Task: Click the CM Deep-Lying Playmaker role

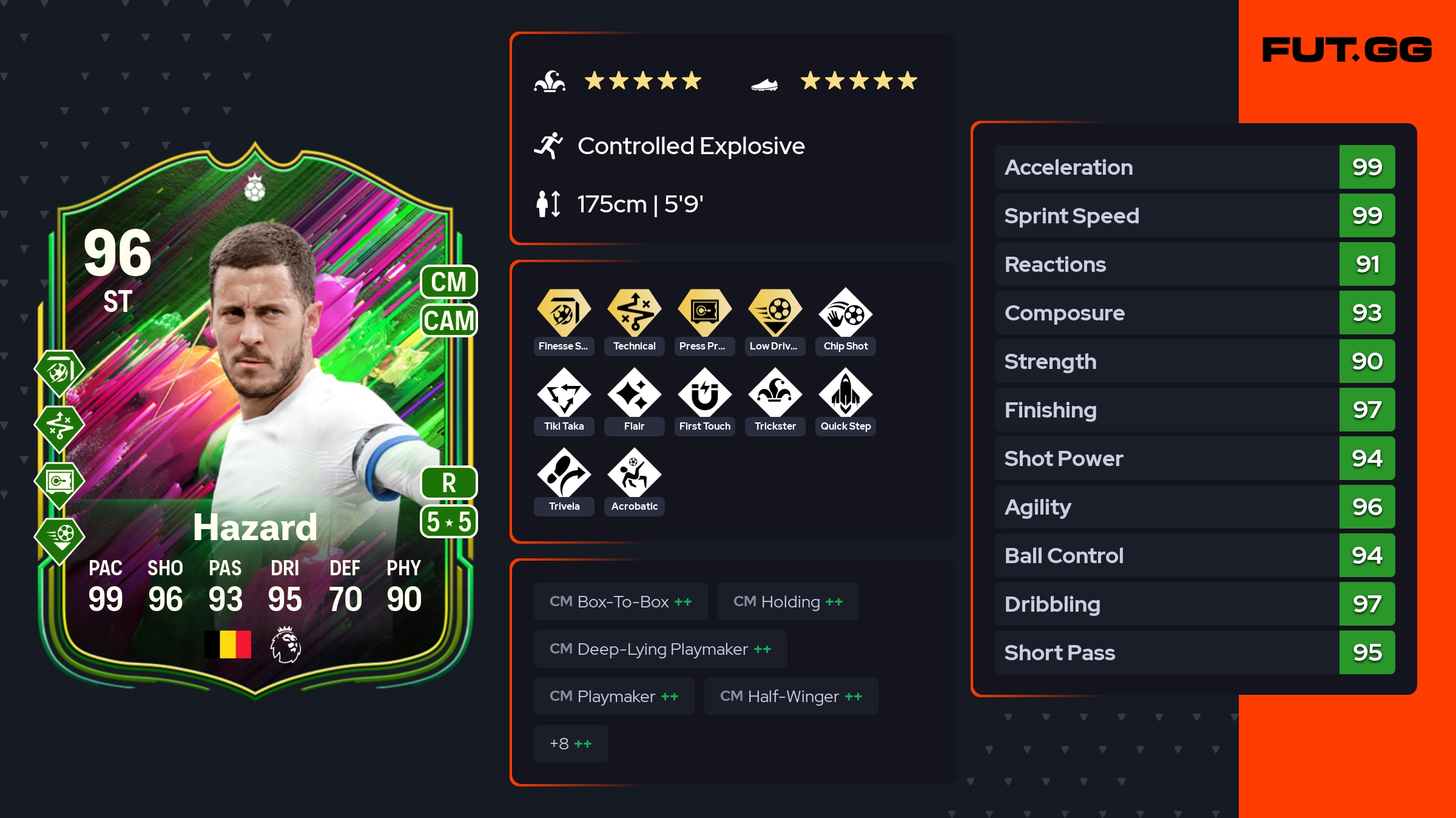Action: click(660, 649)
